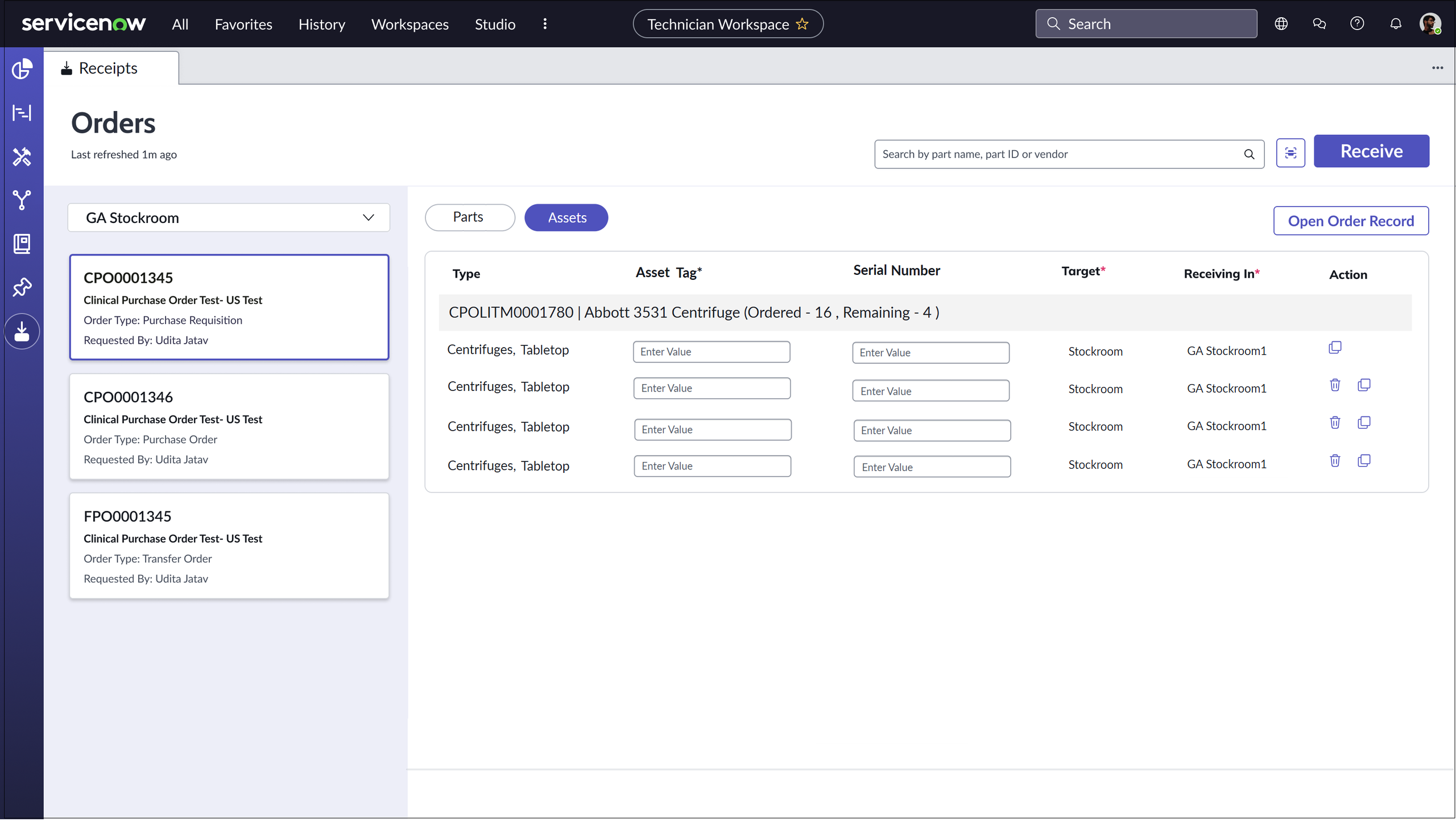Click the Receive button
The width and height of the screenshot is (1456, 821).
pyautogui.click(x=1371, y=151)
